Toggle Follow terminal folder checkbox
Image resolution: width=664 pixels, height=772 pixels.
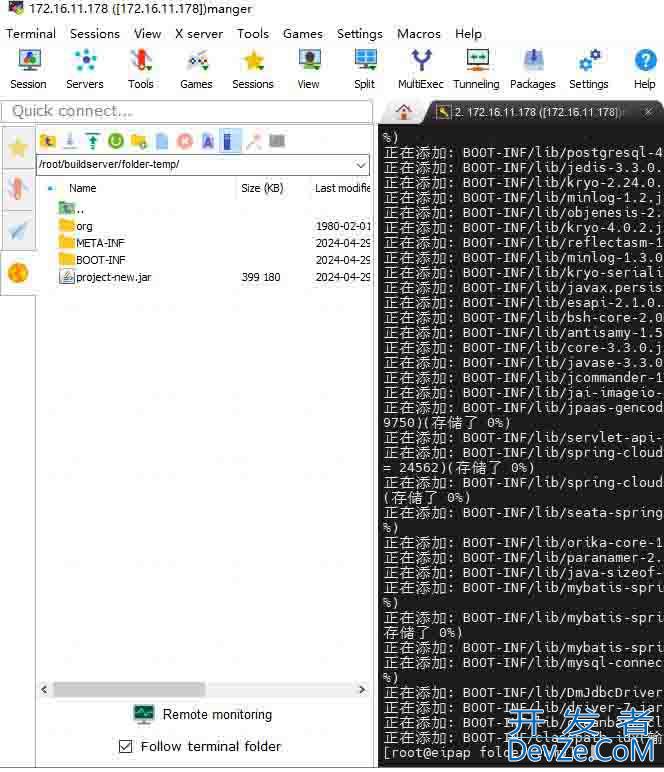tap(126, 746)
